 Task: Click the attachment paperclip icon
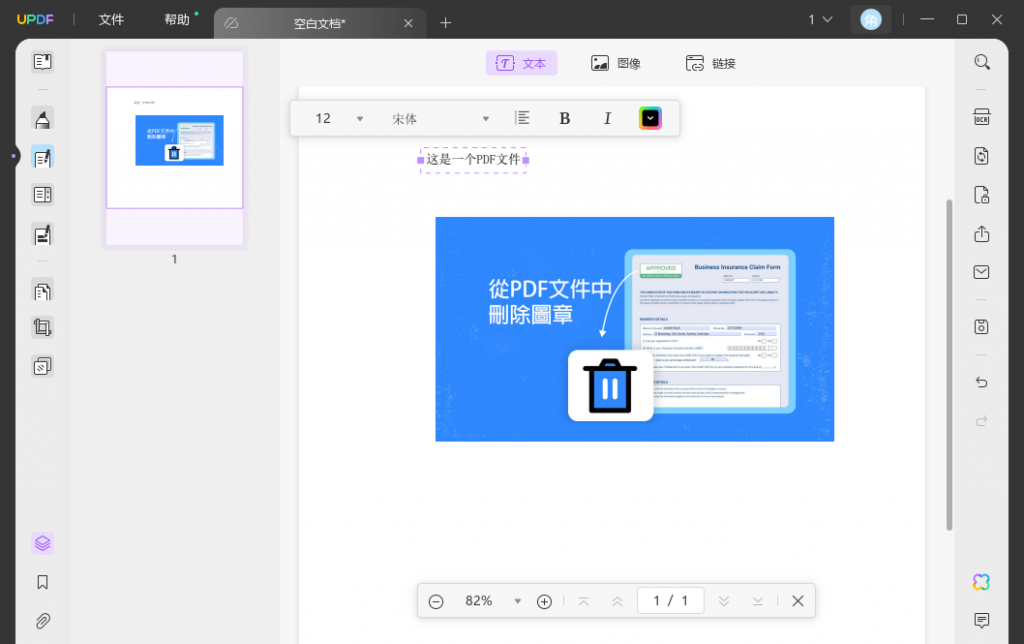point(42,620)
